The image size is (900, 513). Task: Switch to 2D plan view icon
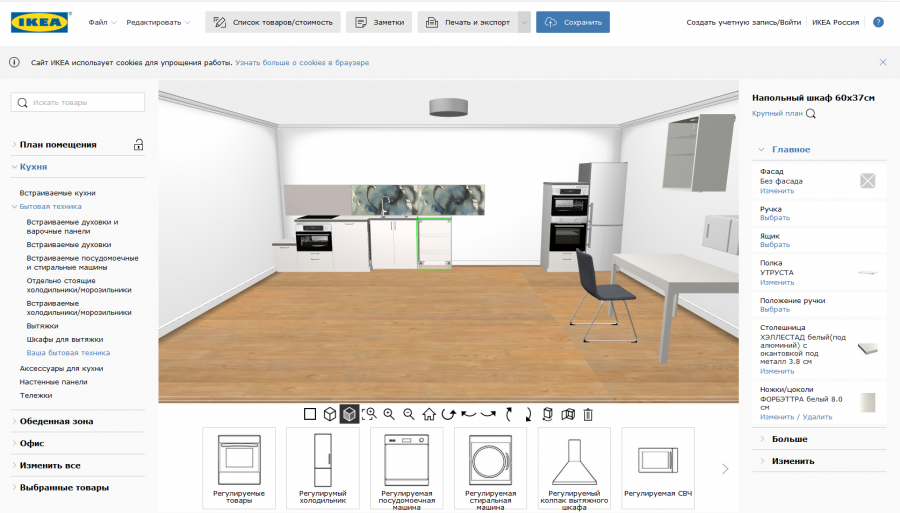tap(310, 414)
